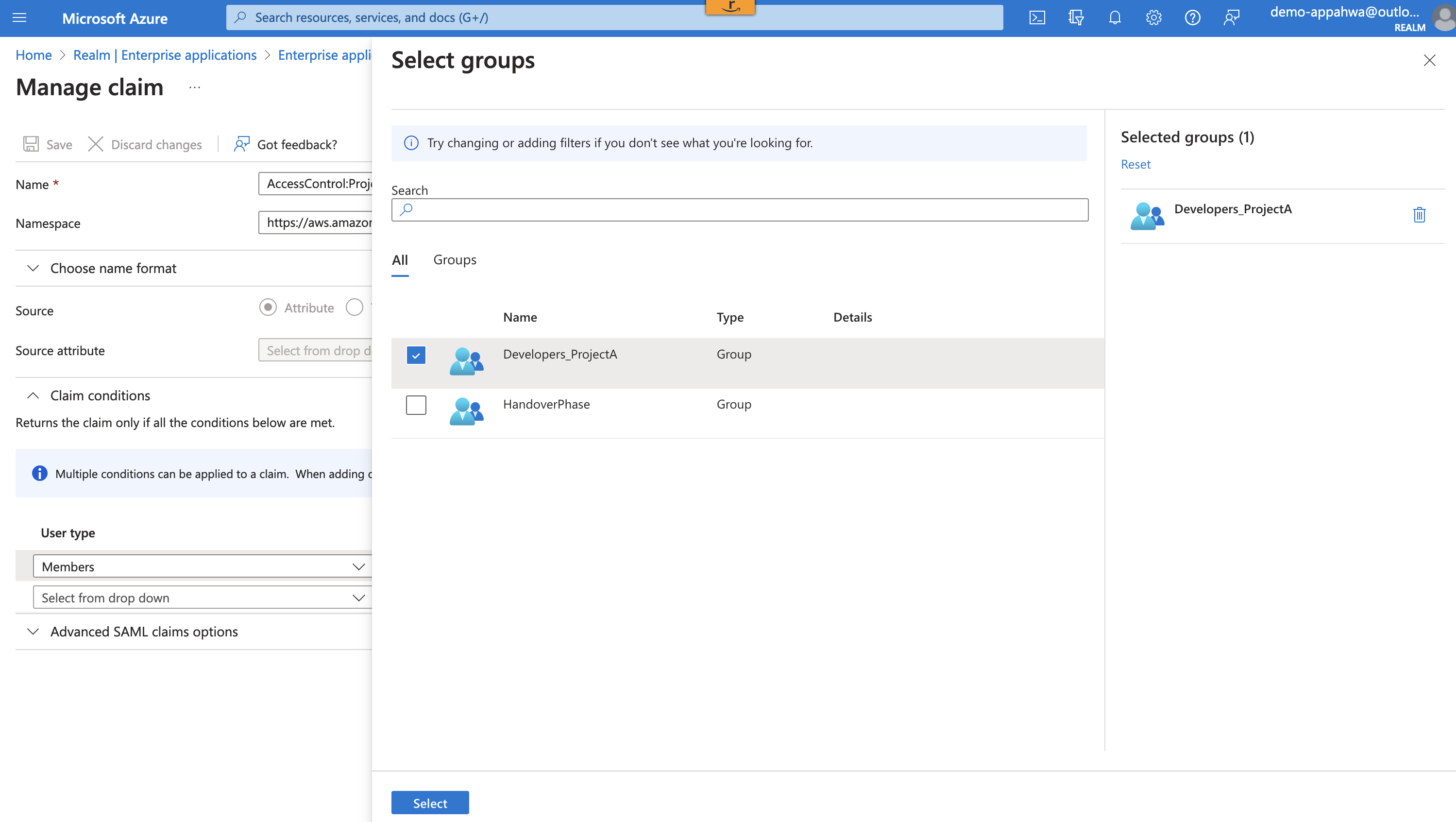Click the feedback icon in top bar
This screenshot has height=822, width=1456.
click(x=1232, y=17)
